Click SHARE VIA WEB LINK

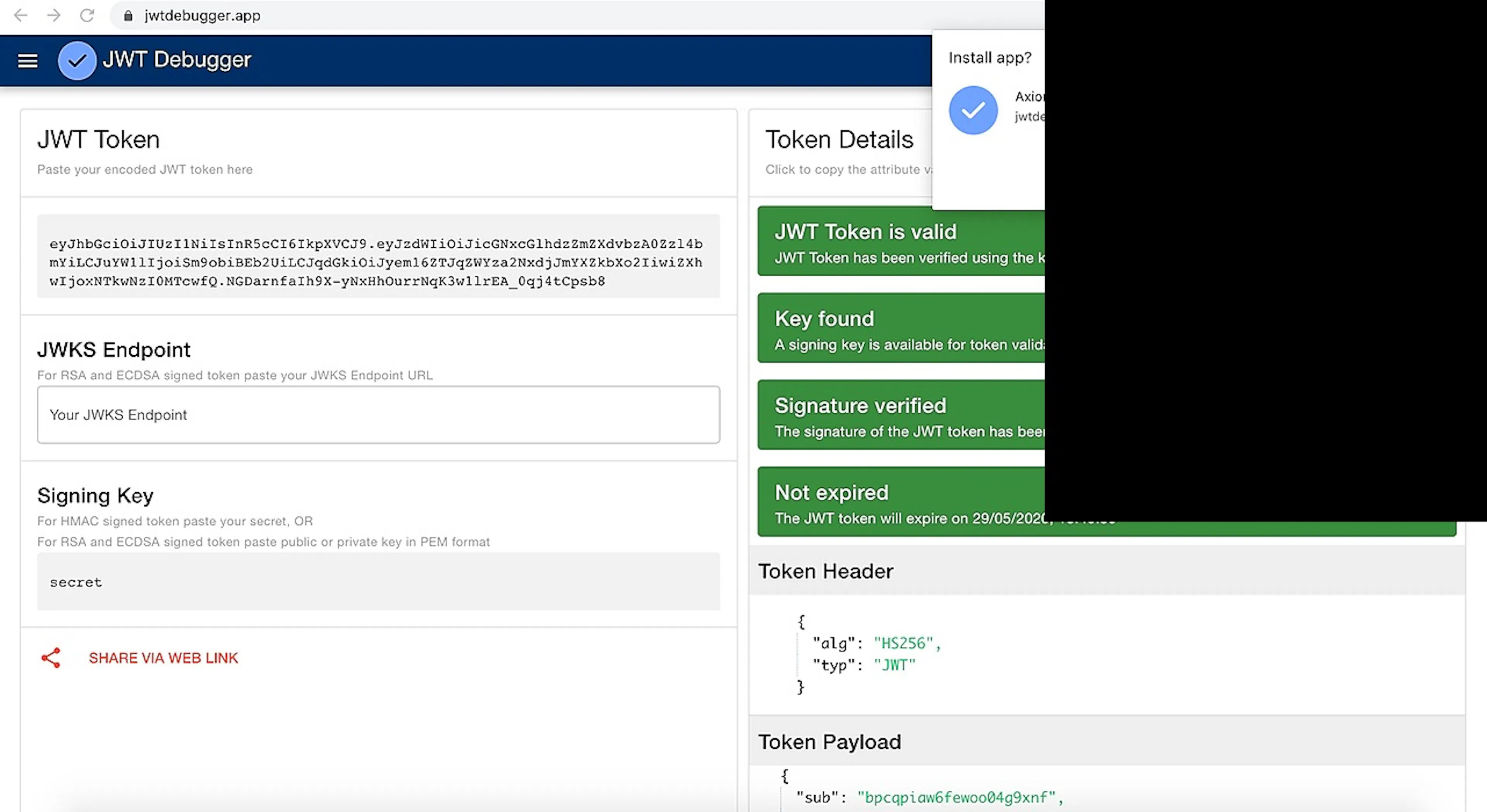click(x=163, y=658)
